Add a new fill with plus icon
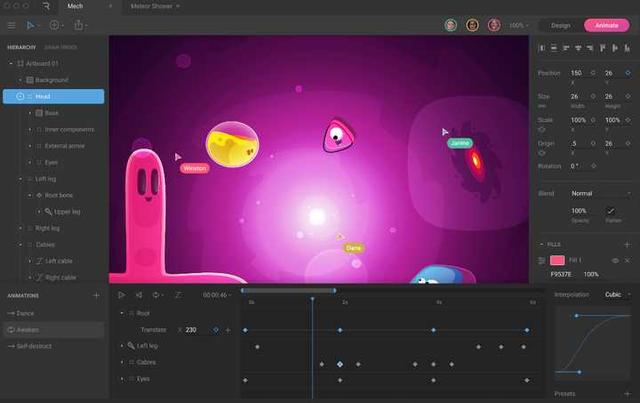This screenshot has height=403, width=640. tap(627, 244)
